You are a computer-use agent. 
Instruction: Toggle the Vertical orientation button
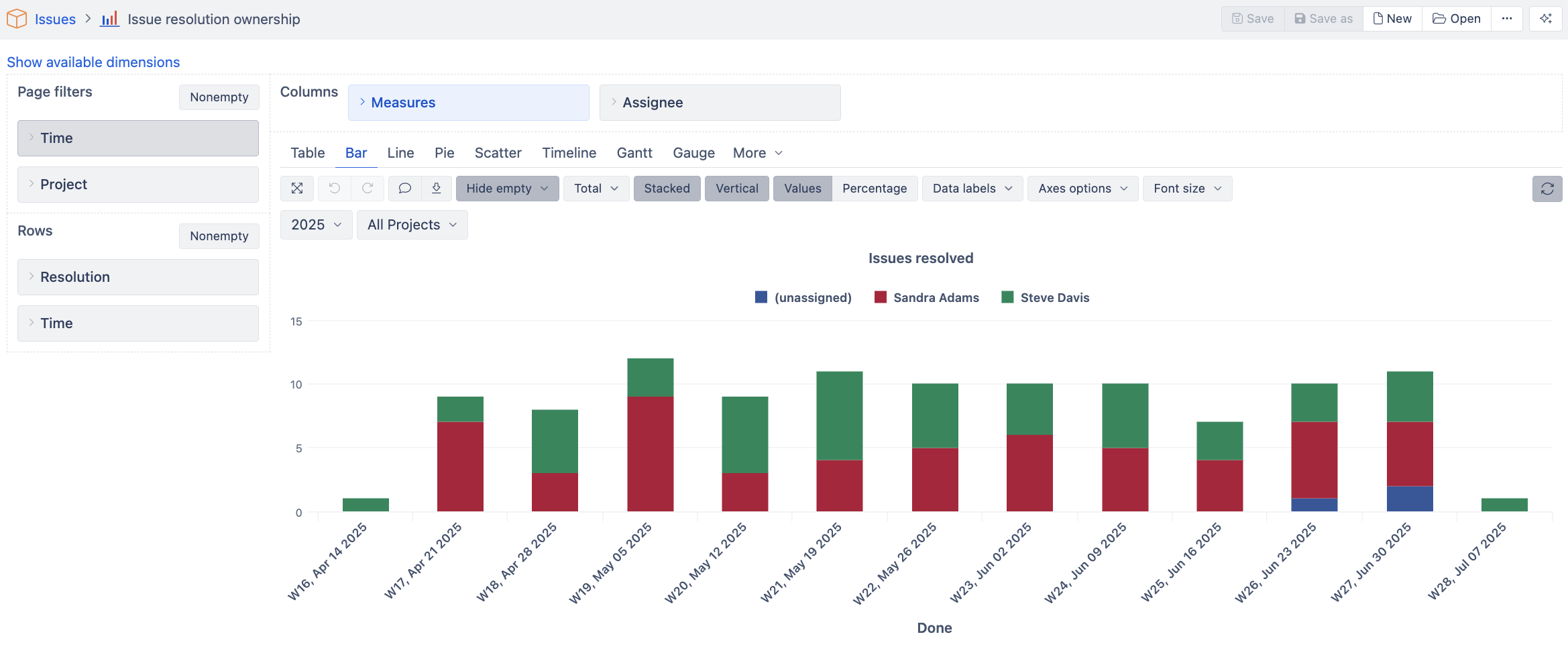click(x=736, y=189)
